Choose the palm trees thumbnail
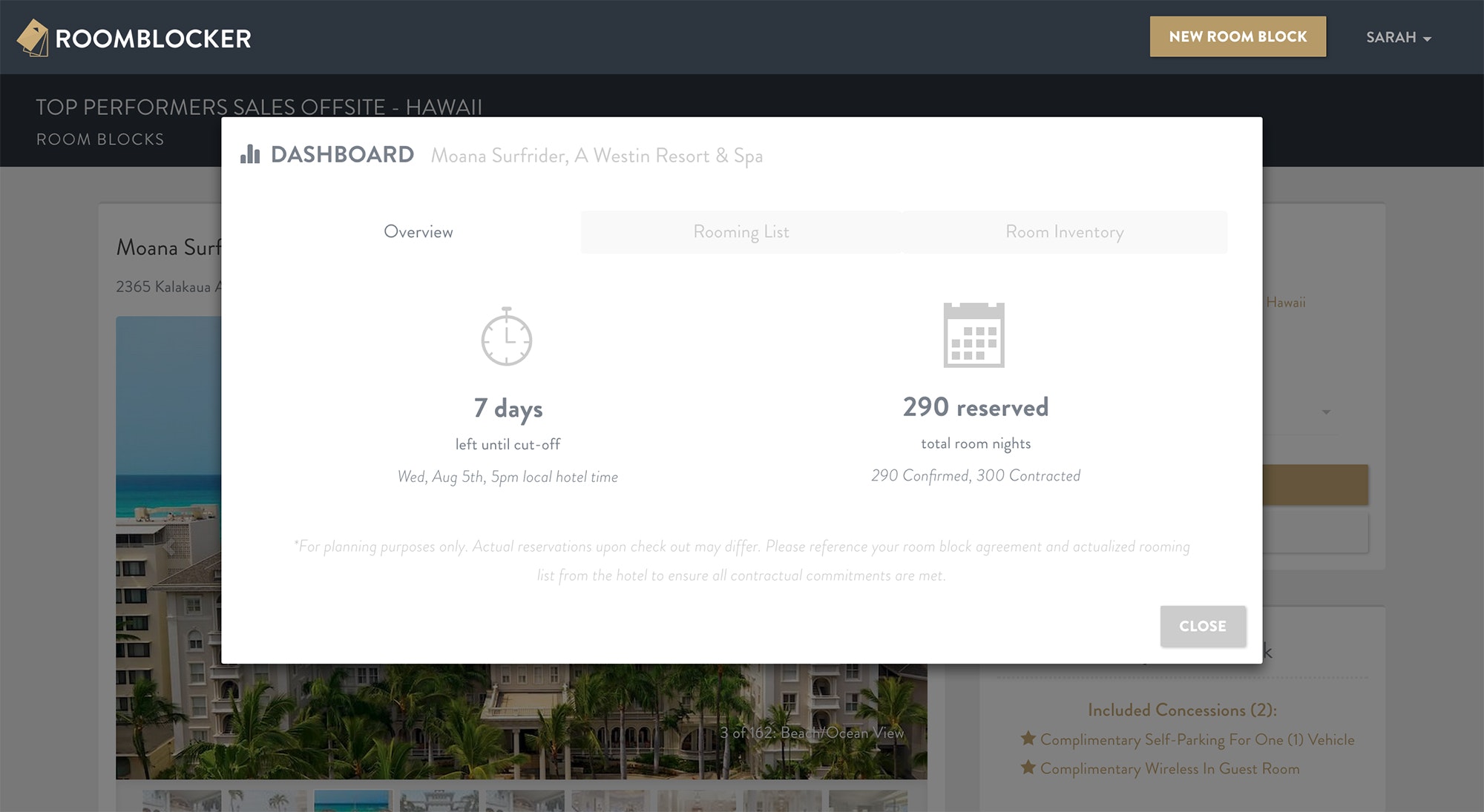Screen dimensions: 1484x812 click(x=267, y=801)
